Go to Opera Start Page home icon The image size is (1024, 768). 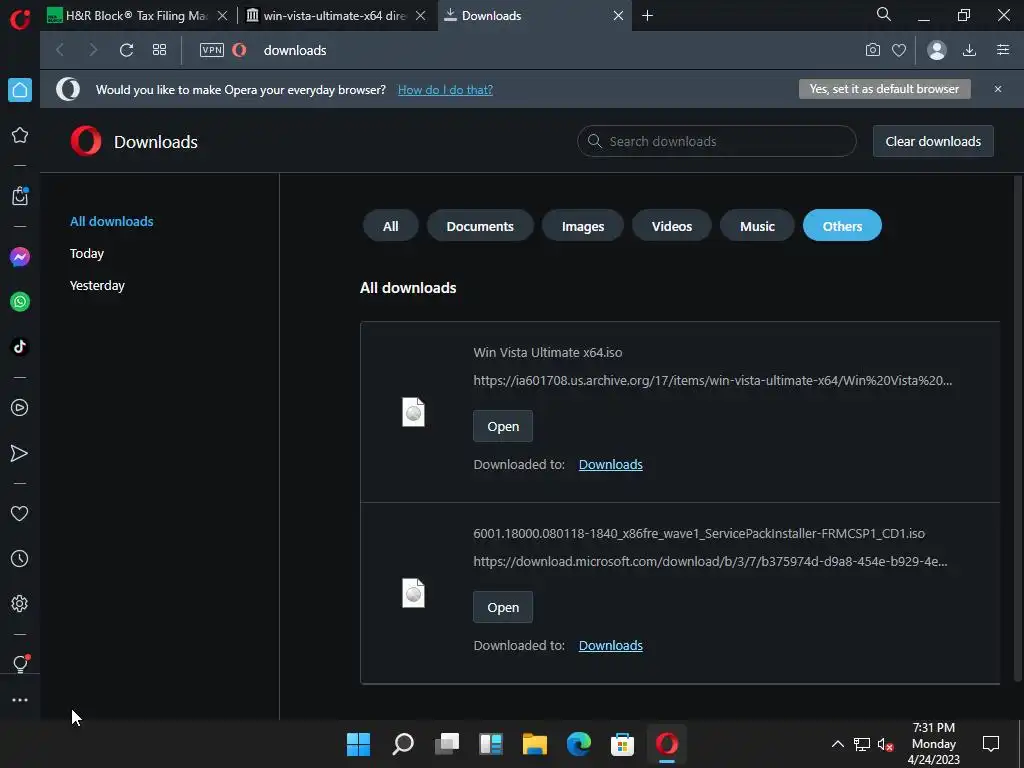[x=20, y=90]
